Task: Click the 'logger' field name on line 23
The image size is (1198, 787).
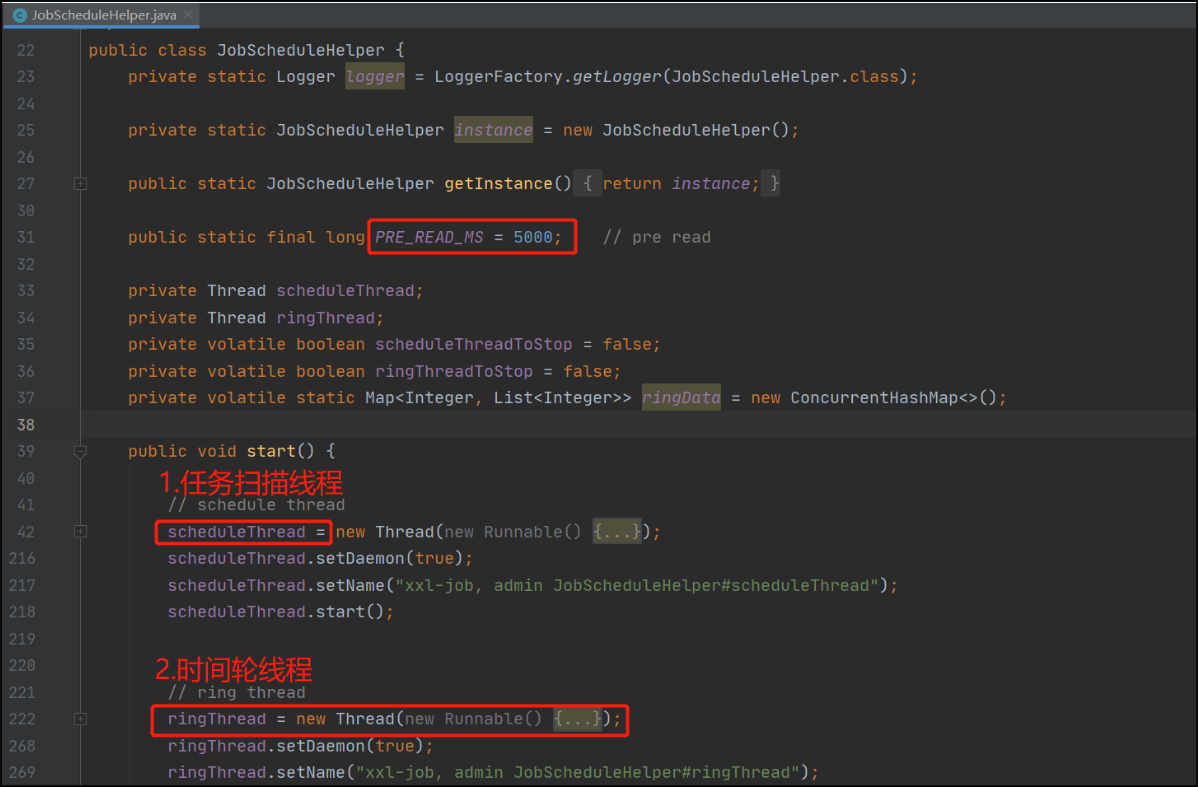Action: [x=374, y=76]
